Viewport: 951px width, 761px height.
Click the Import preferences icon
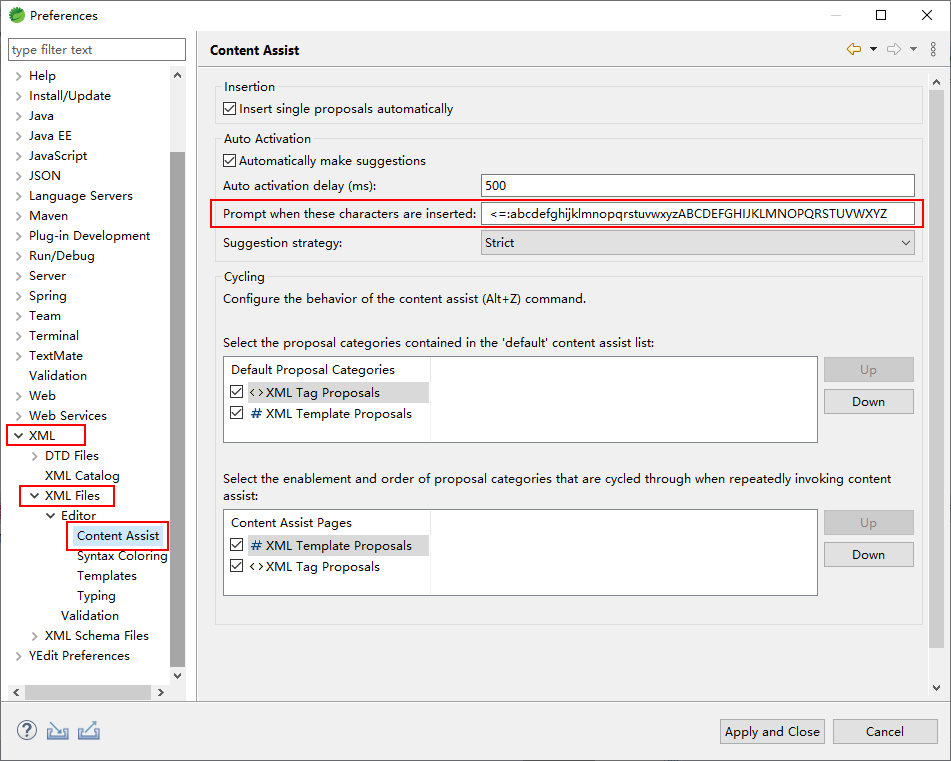pyautogui.click(x=58, y=731)
